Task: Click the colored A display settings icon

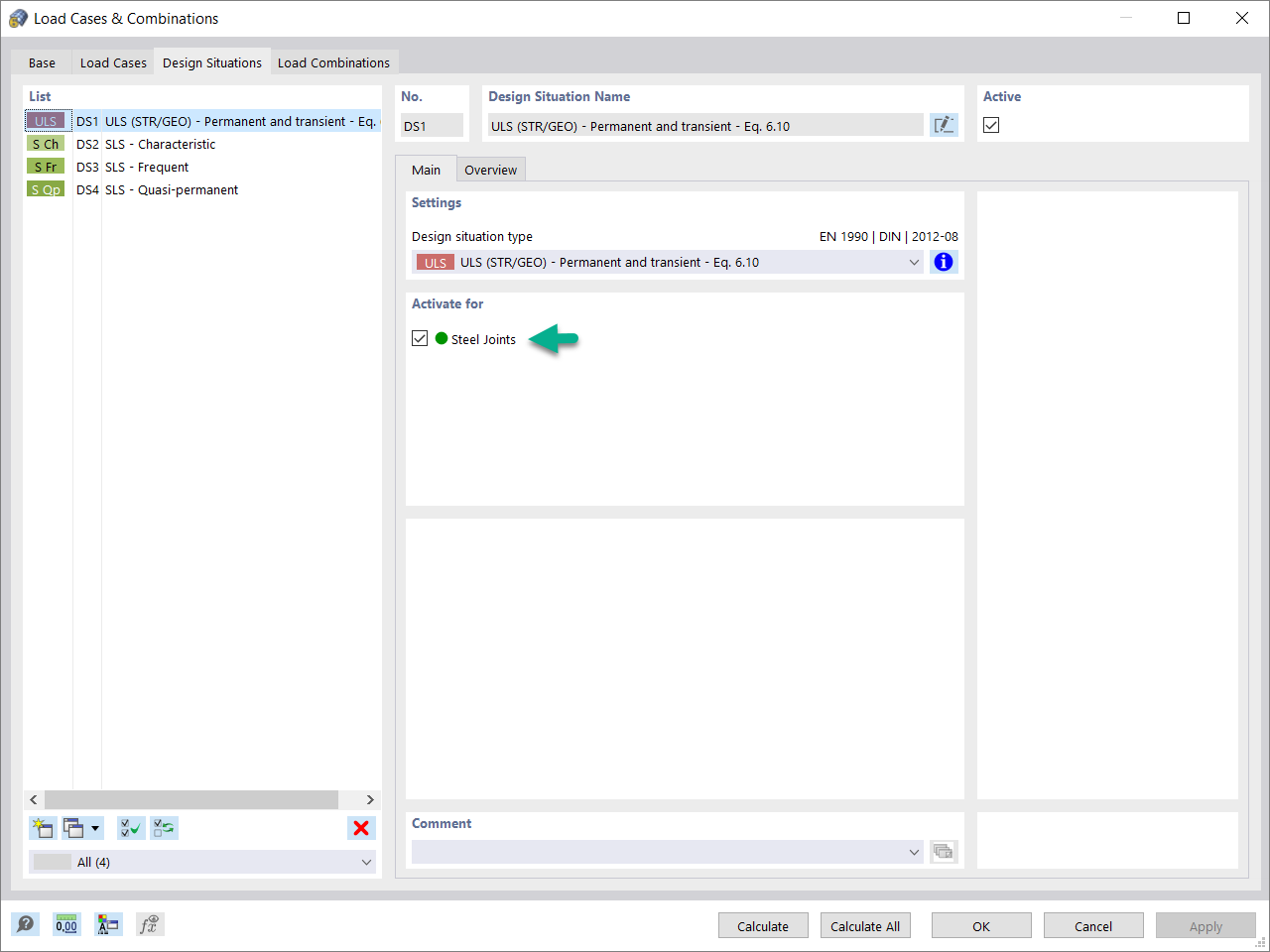Action: [x=108, y=924]
